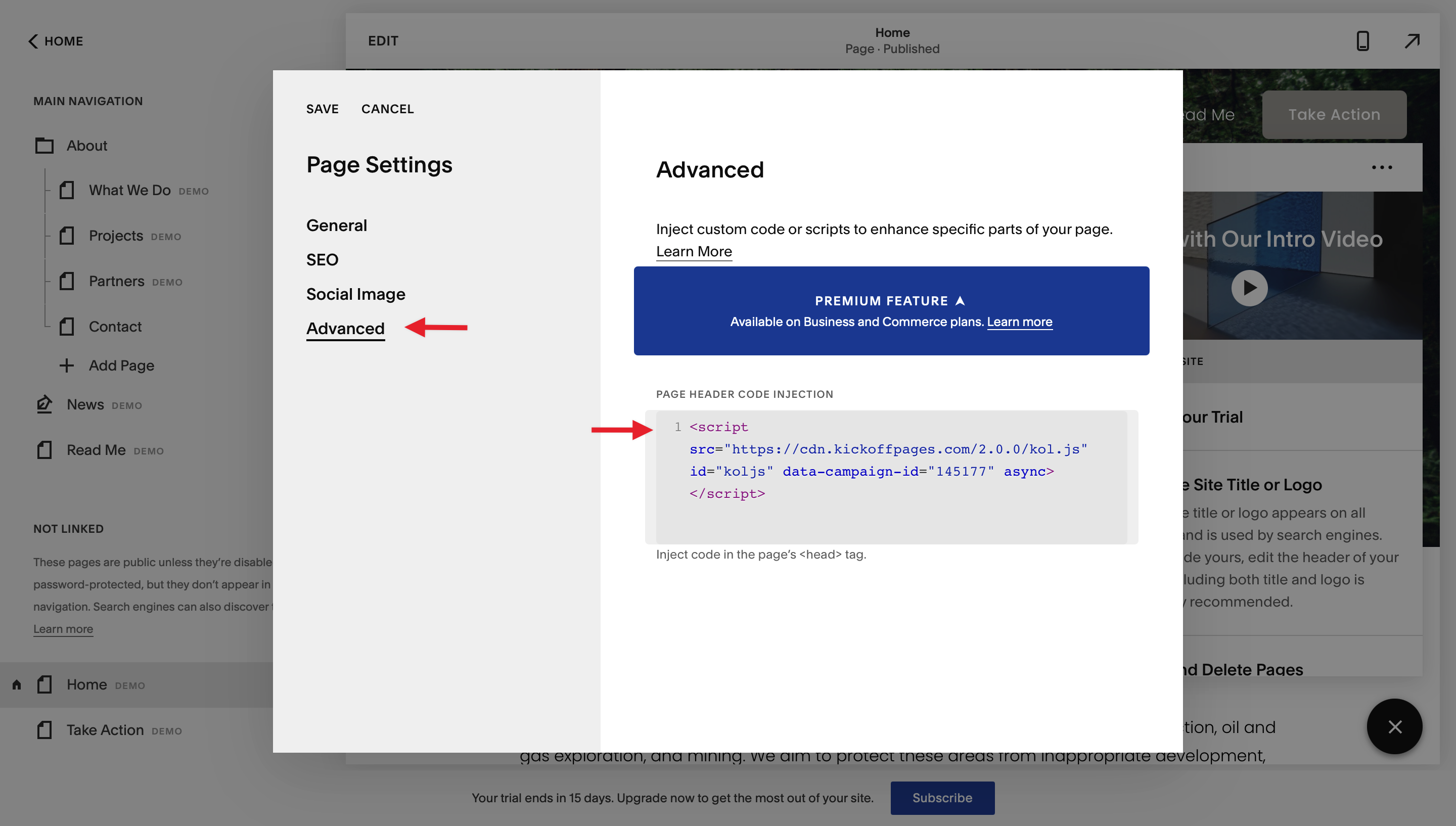Click the Take Action page icon
Viewport: 1456px width, 826px height.
44,730
